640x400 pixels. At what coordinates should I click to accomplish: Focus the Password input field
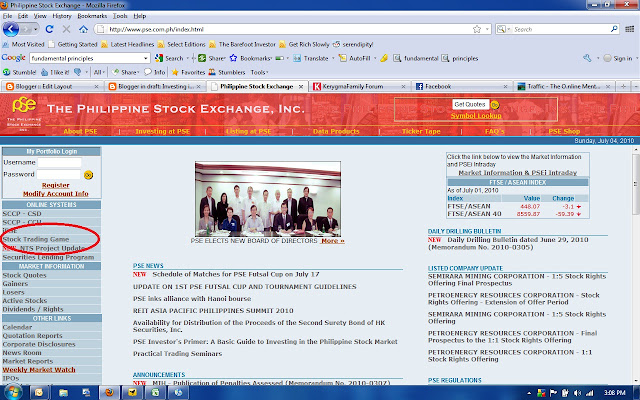click(x=59, y=175)
